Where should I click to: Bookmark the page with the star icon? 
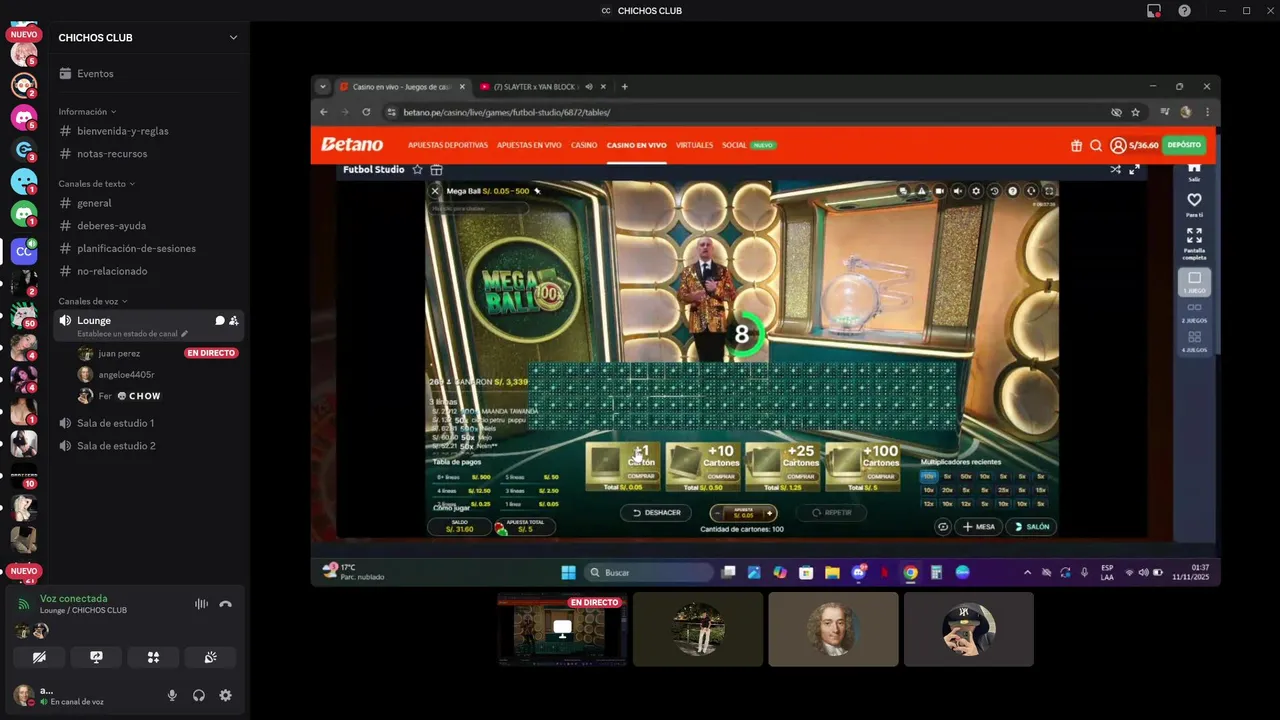(x=1135, y=112)
